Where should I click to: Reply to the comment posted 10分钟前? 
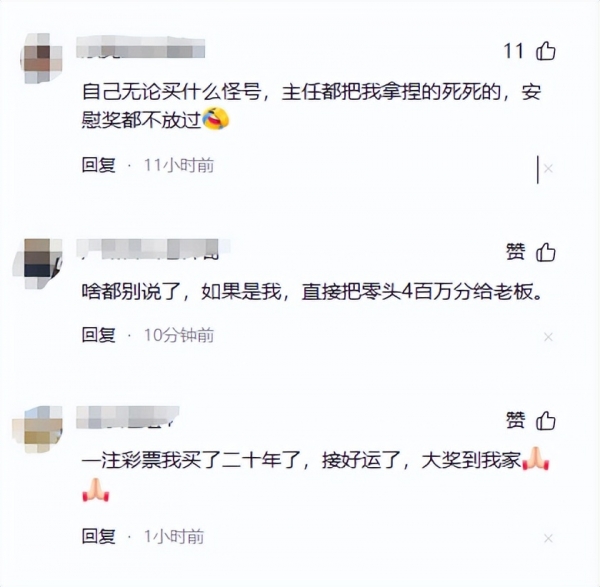click(99, 335)
